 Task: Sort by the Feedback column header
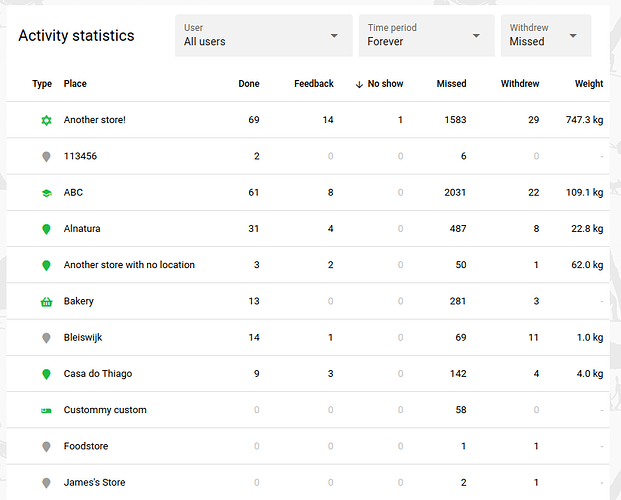314,84
